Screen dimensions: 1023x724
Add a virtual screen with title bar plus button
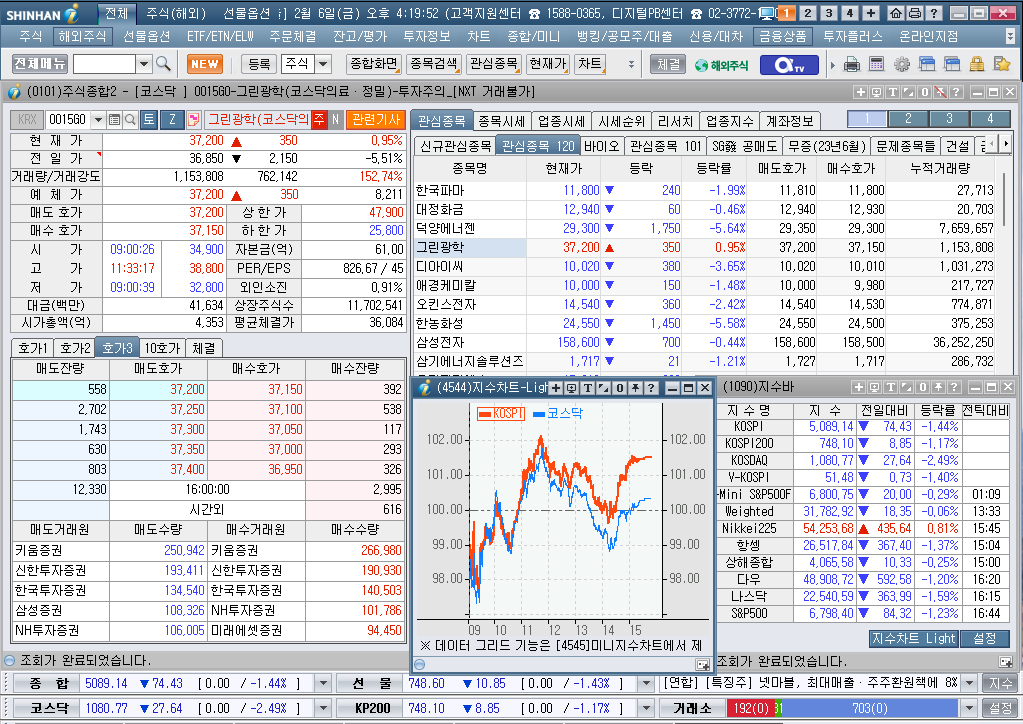tap(871, 12)
